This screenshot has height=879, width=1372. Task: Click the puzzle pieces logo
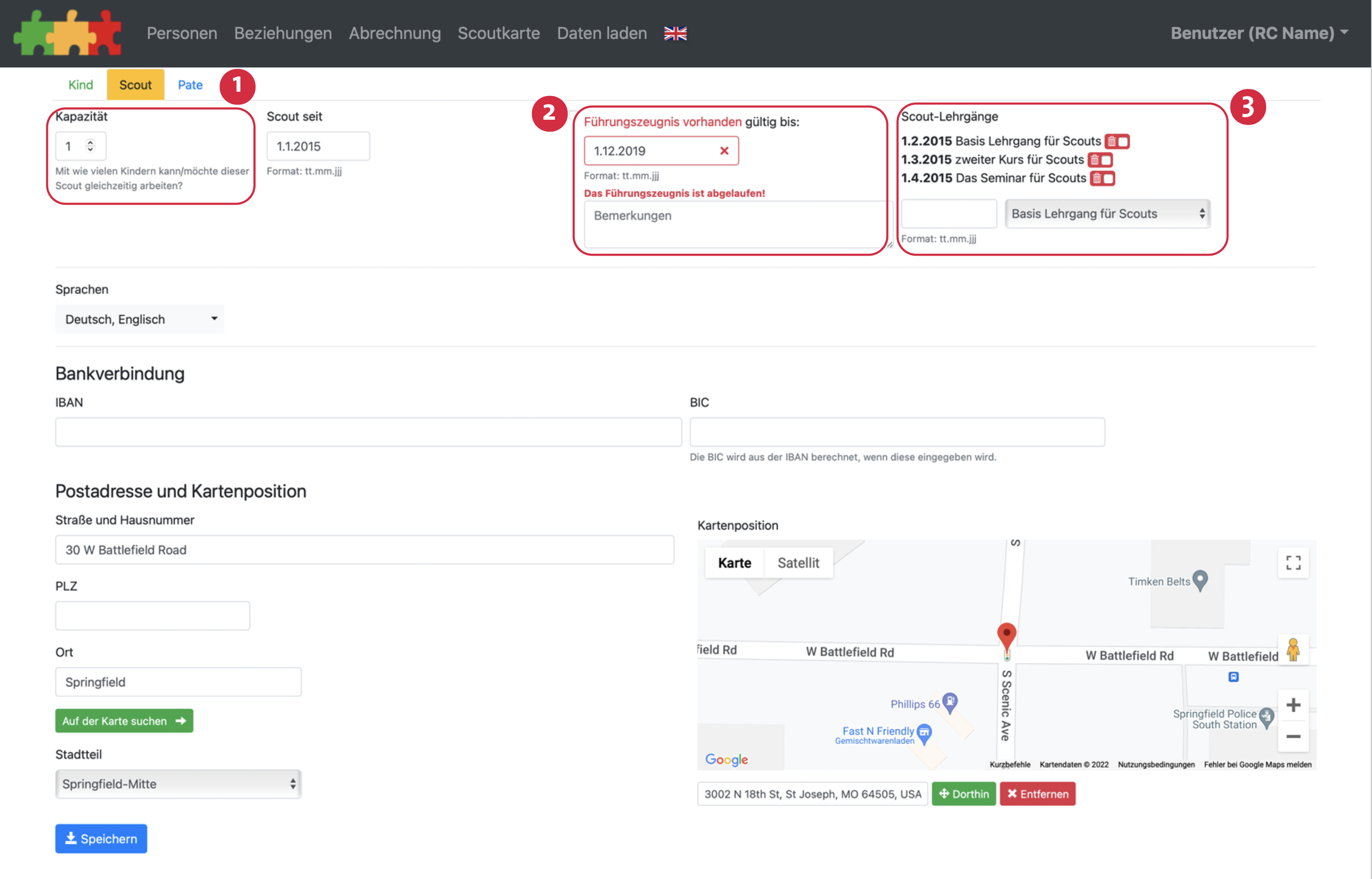click(67, 33)
